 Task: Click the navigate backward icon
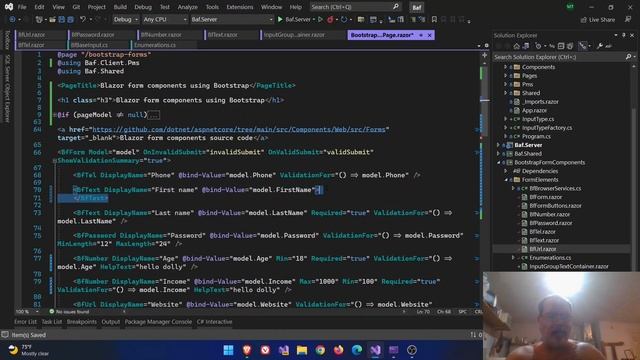click(12, 19)
